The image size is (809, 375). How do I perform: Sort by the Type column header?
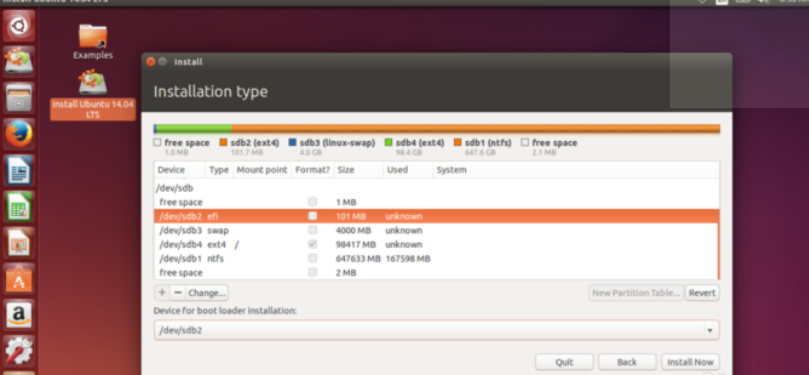pos(219,170)
